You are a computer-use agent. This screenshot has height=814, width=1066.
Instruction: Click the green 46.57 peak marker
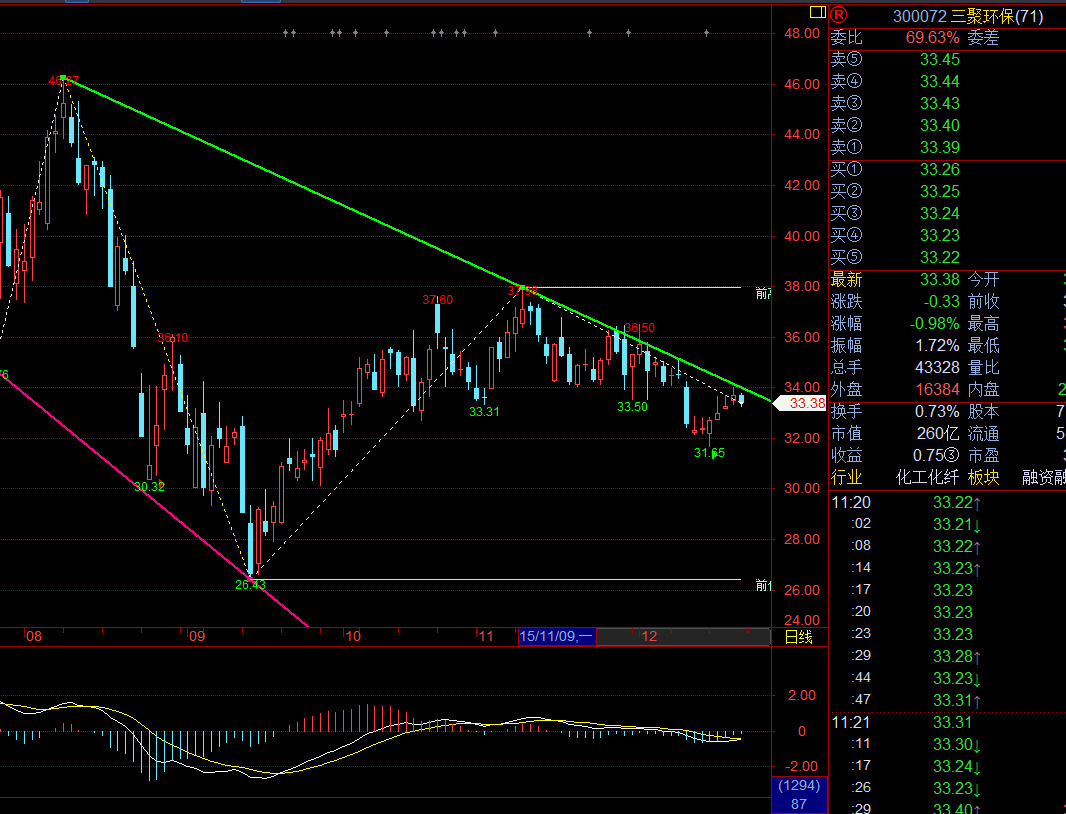coord(63,78)
